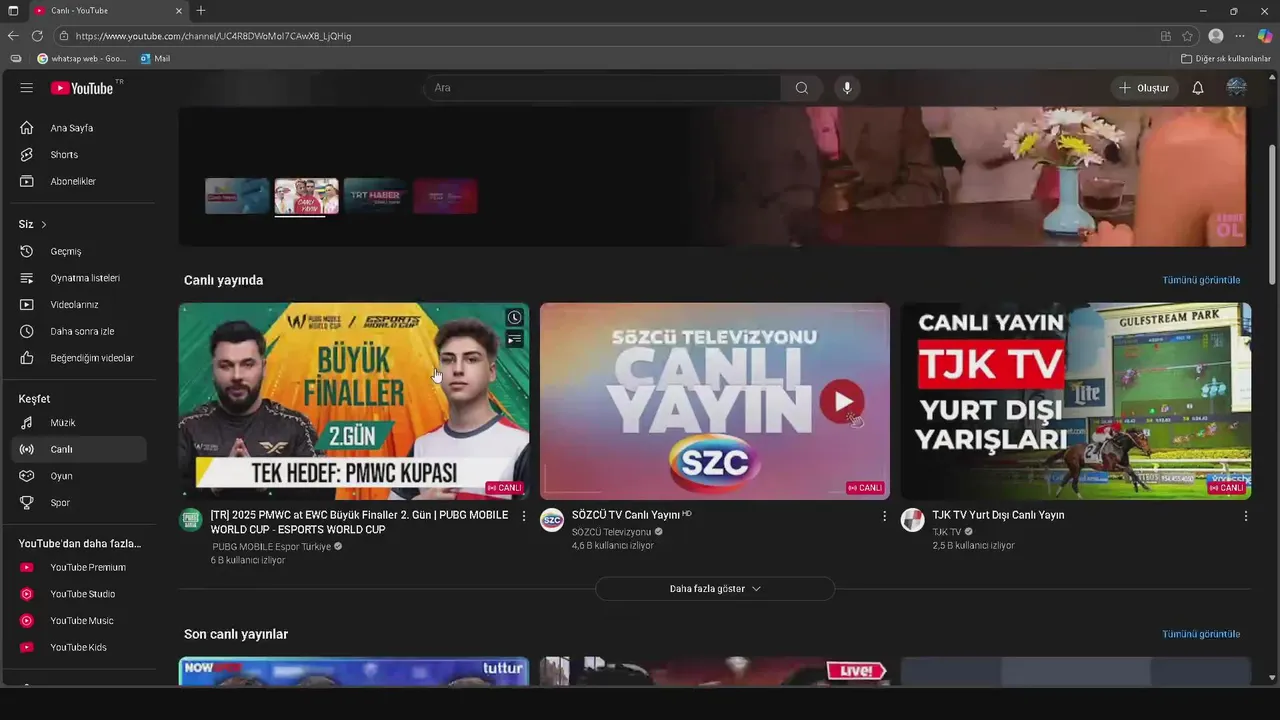The height and width of the screenshot is (720, 1280).
Task: Open YouTube Kids
Action: (80, 647)
